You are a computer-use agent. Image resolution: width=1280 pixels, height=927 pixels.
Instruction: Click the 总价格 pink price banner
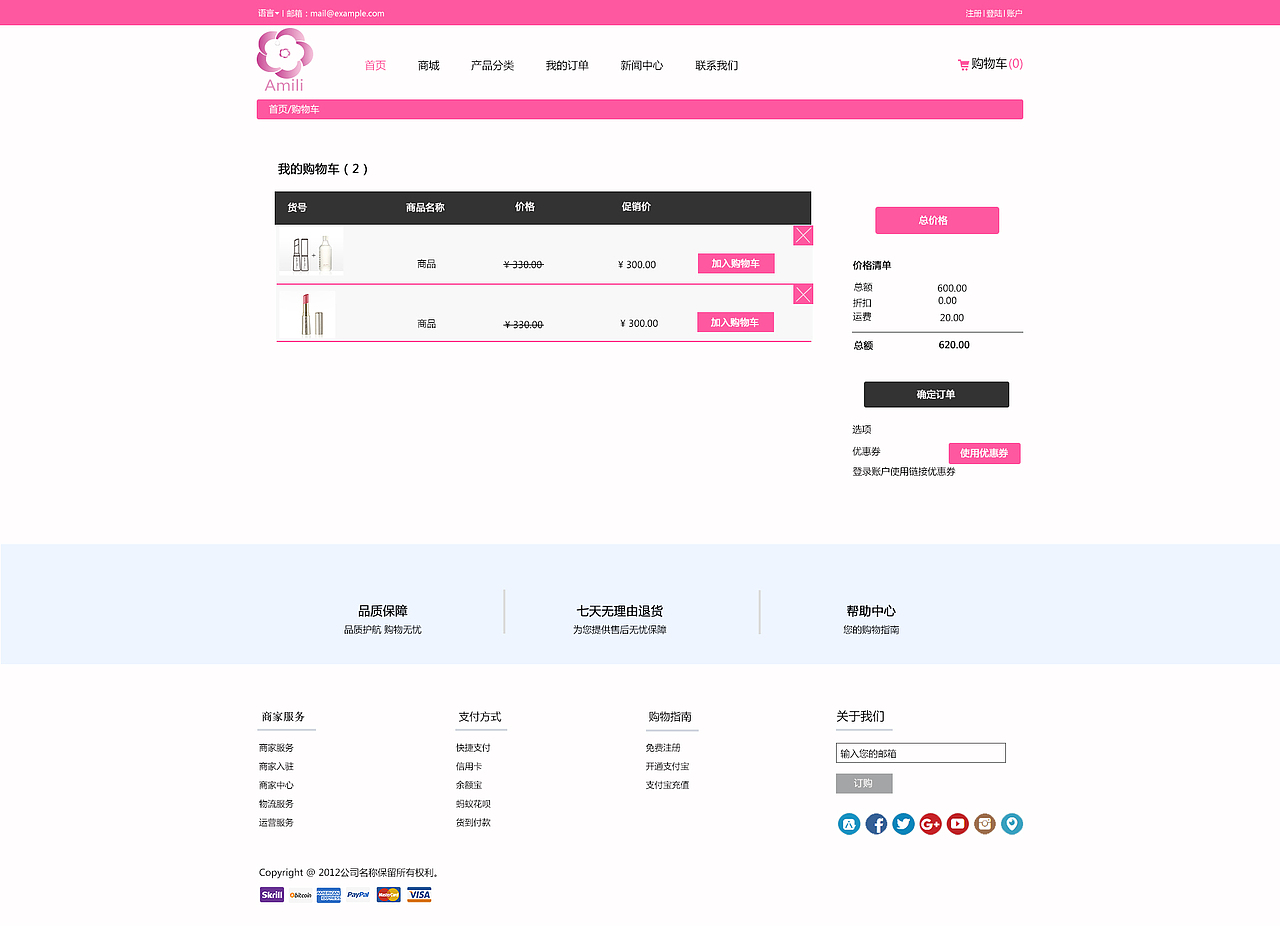(x=936, y=220)
